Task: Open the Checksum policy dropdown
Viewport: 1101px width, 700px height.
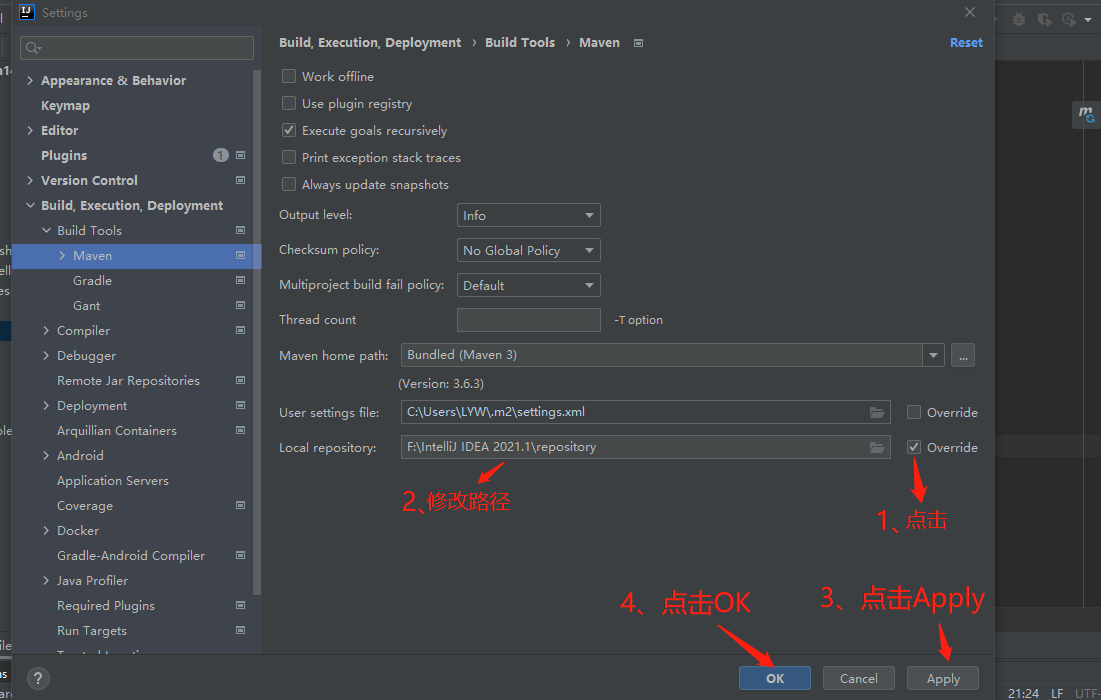Action: pyautogui.click(x=529, y=250)
